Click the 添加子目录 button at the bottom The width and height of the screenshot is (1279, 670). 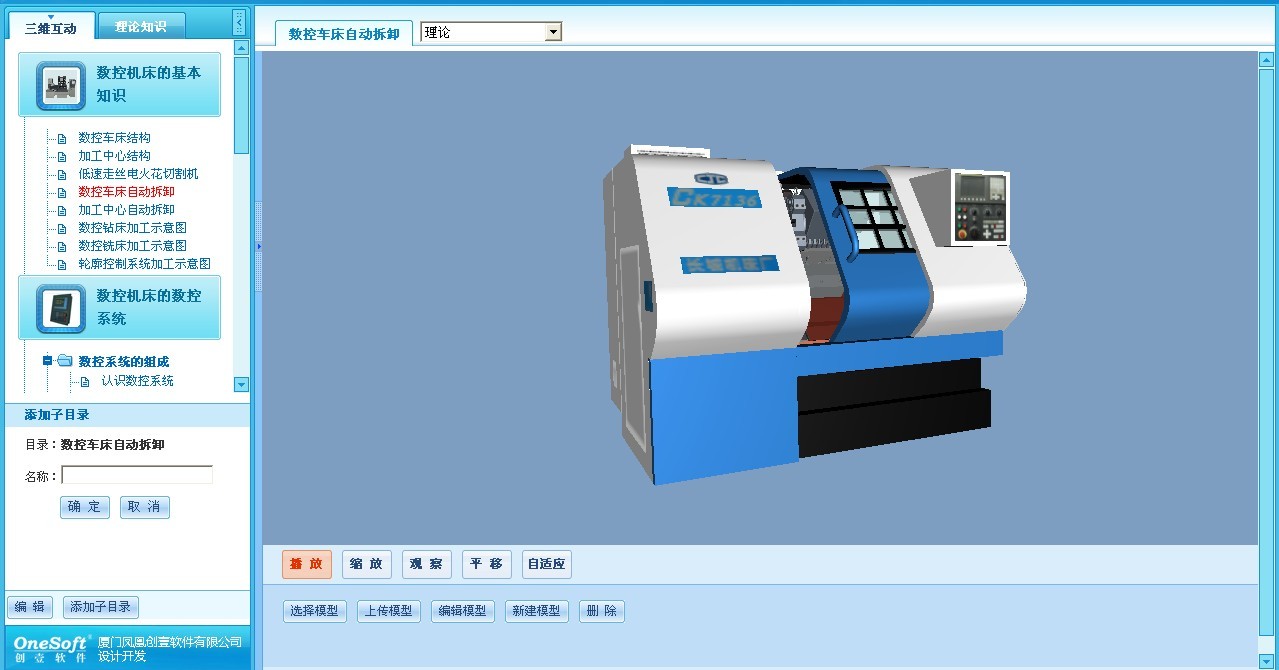(x=100, y=607)
